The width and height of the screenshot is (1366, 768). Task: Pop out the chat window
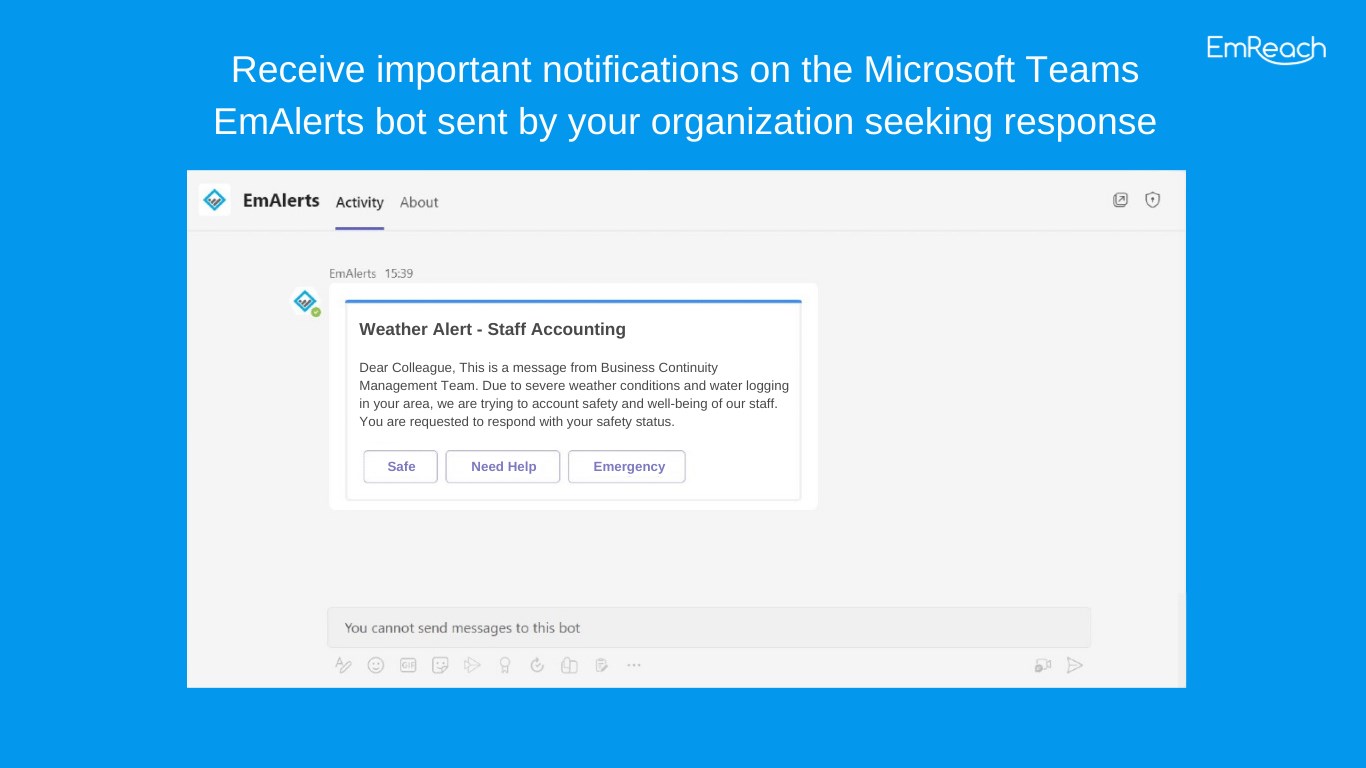1120,200
